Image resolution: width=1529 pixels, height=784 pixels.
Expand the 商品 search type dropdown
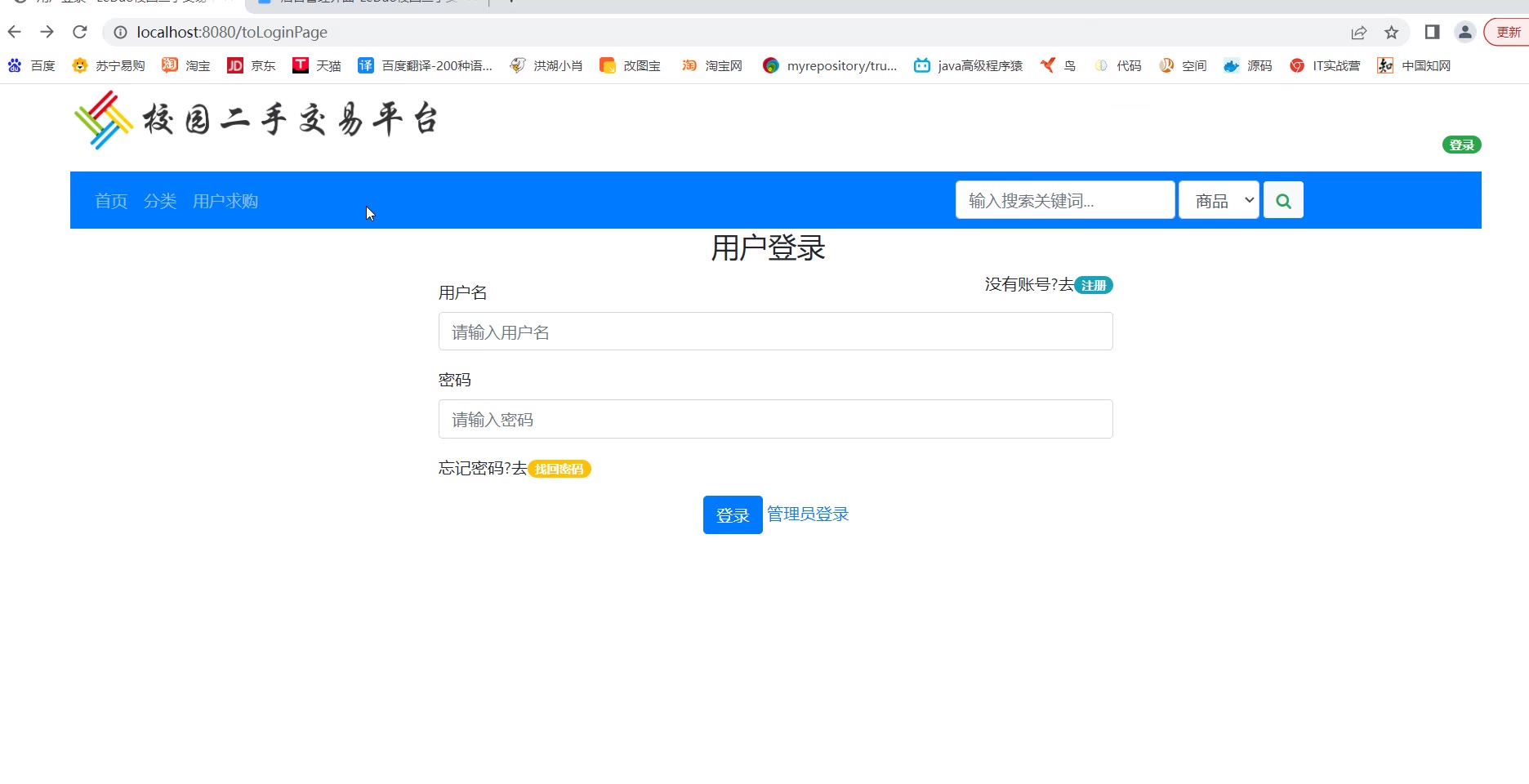tap(1219, 200)
